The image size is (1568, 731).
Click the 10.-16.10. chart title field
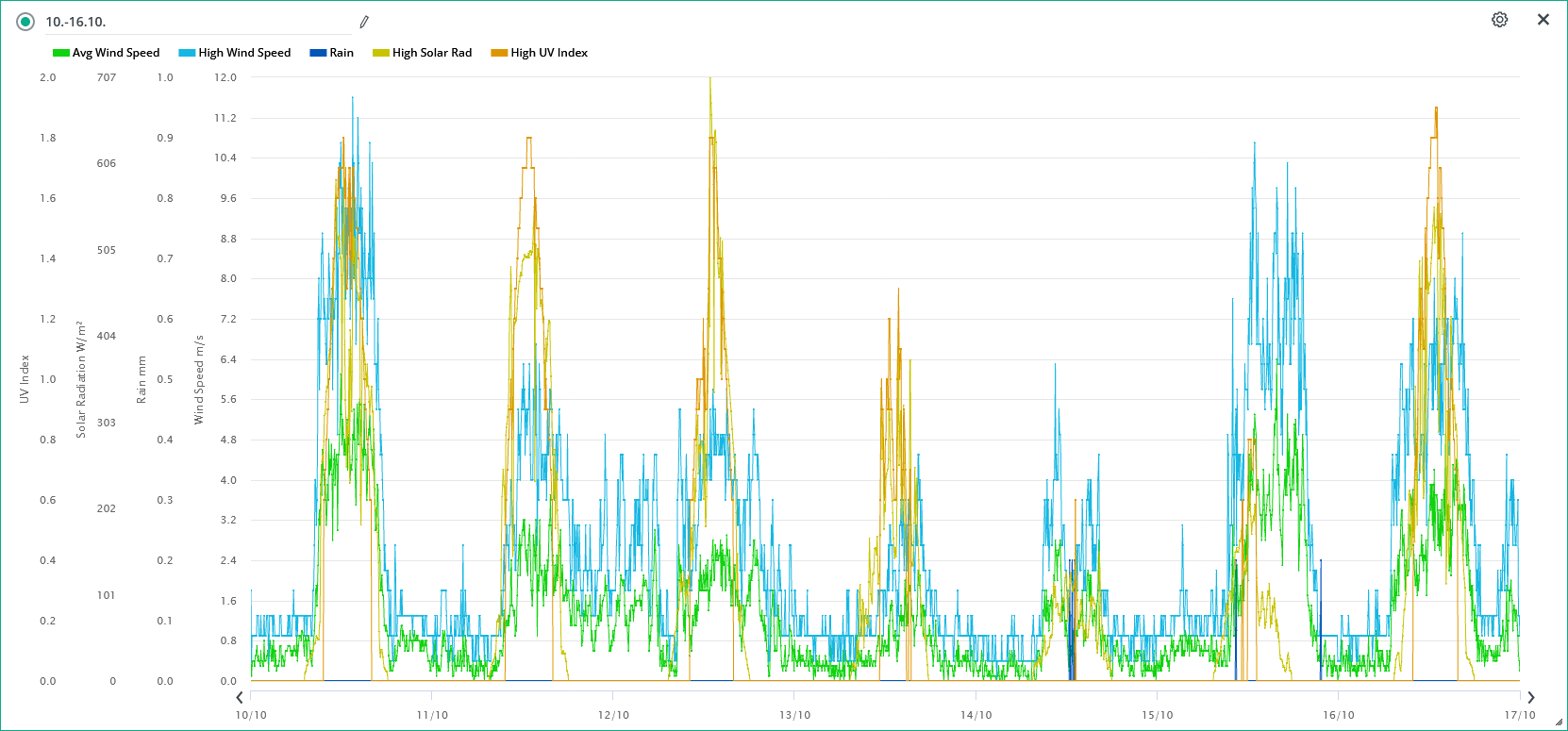click(x=189, y=22)
